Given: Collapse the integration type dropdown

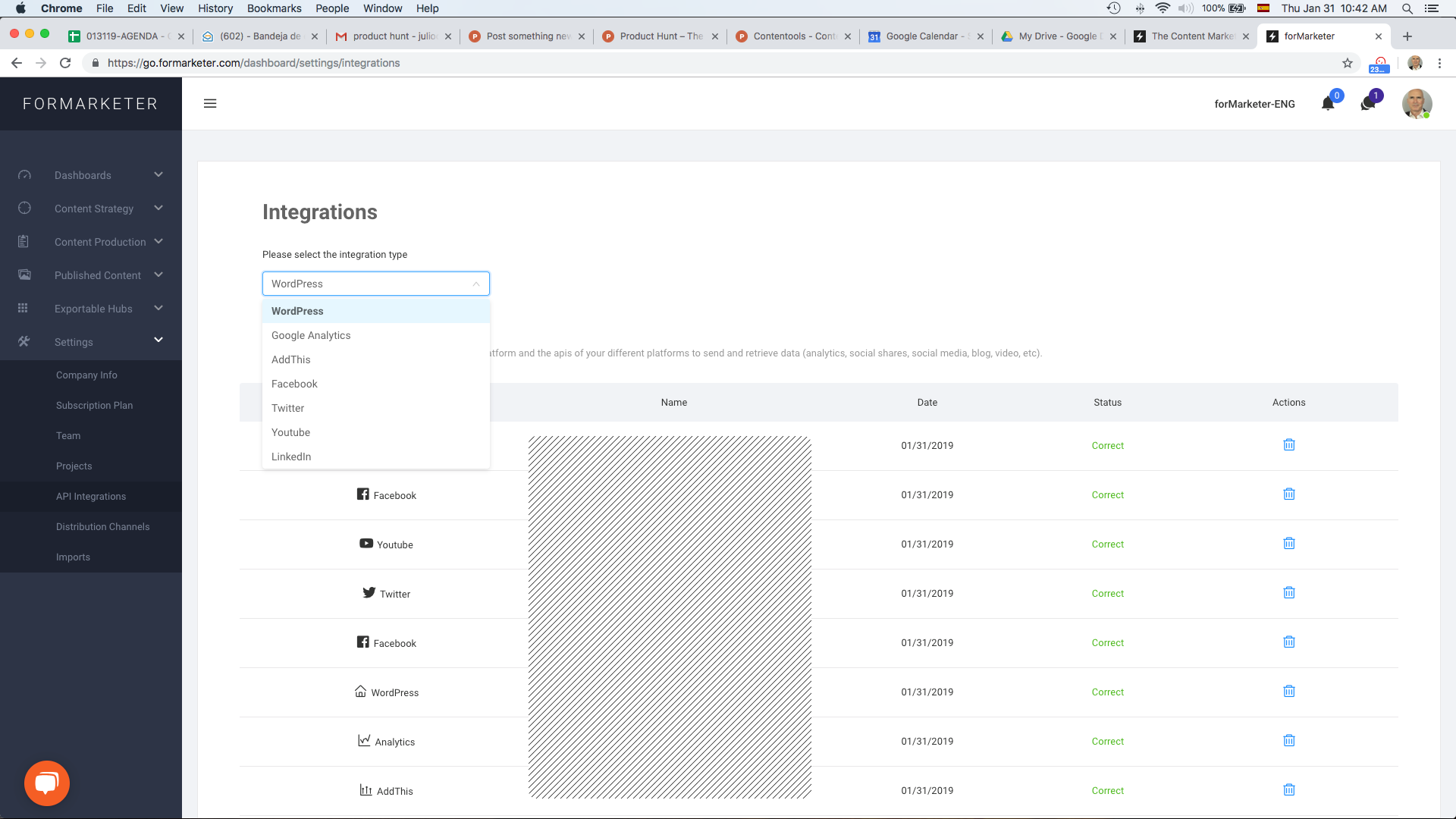Looking at the screenshot, I should 475,284.
